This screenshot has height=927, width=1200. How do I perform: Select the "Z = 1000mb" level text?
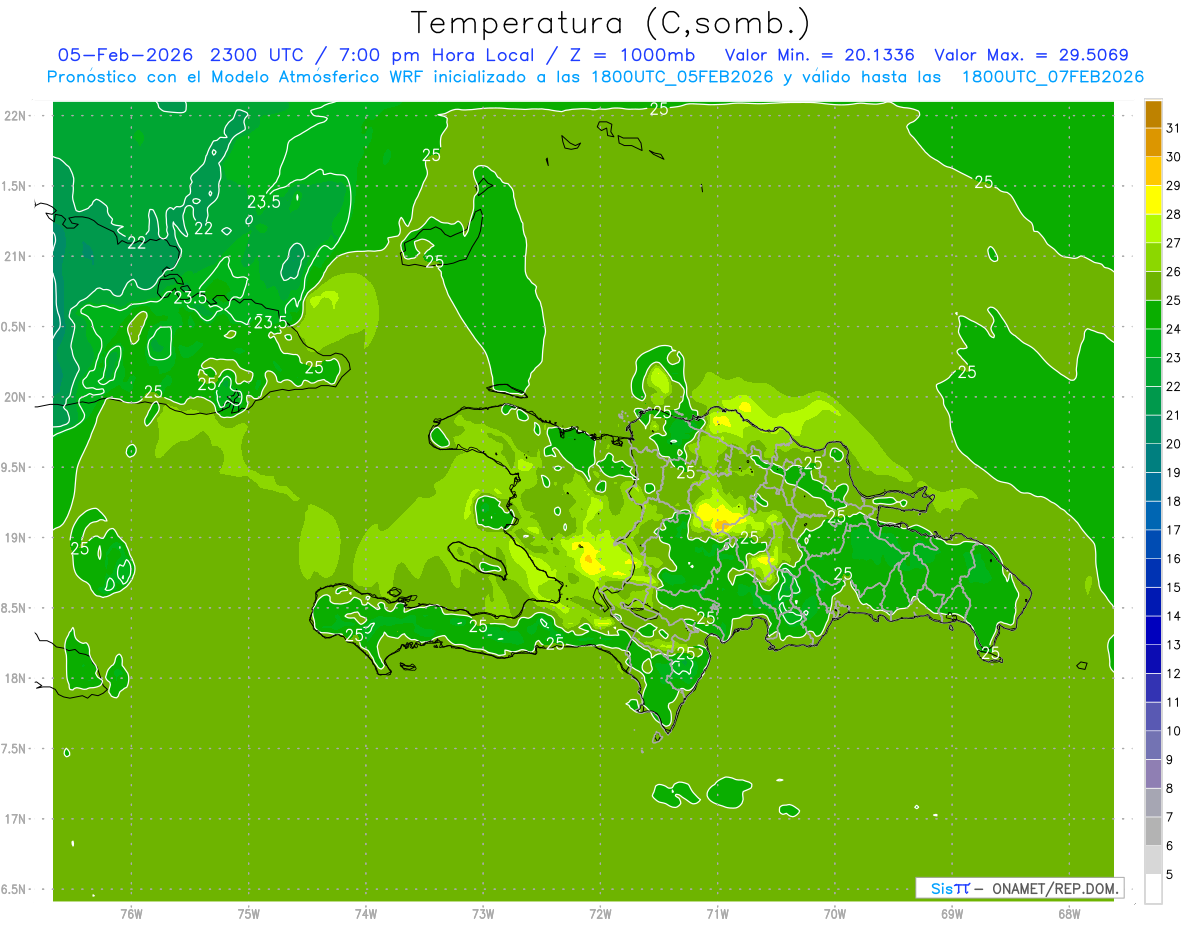[x=633, y=55]
